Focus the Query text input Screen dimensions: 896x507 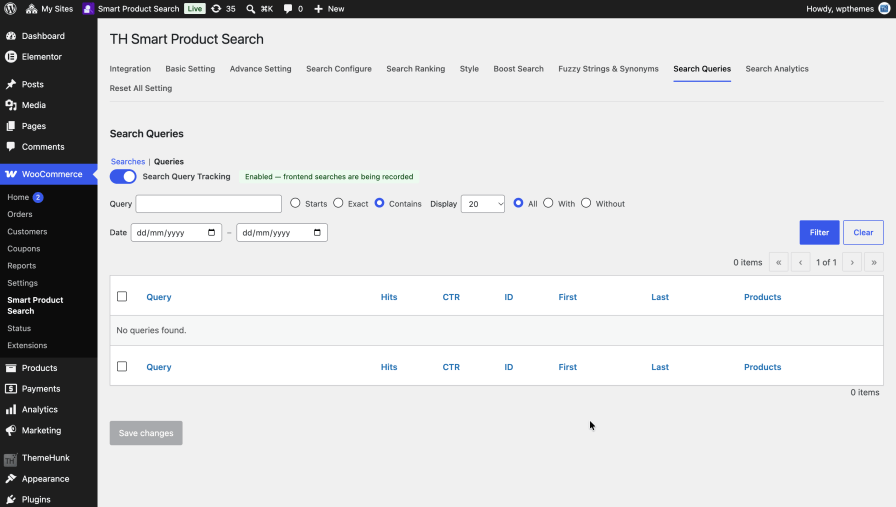[209, 204]
